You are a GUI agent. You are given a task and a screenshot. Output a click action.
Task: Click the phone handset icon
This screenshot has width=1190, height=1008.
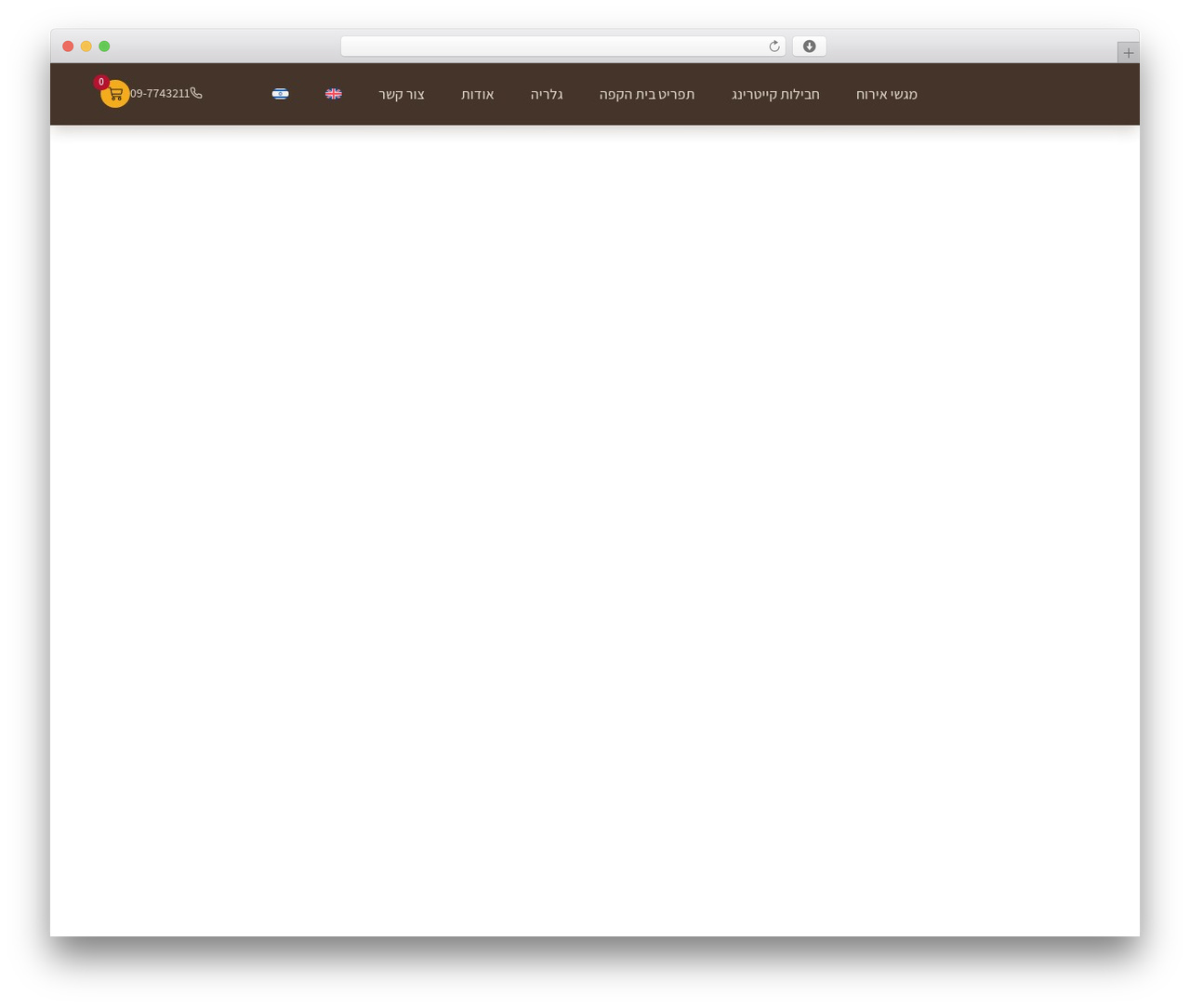point(196,93)
